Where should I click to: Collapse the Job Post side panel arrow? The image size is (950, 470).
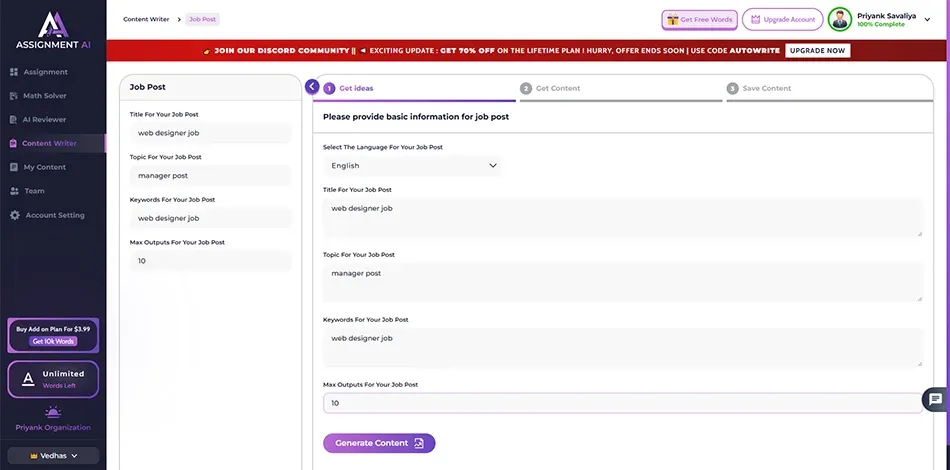pos(312,87)
